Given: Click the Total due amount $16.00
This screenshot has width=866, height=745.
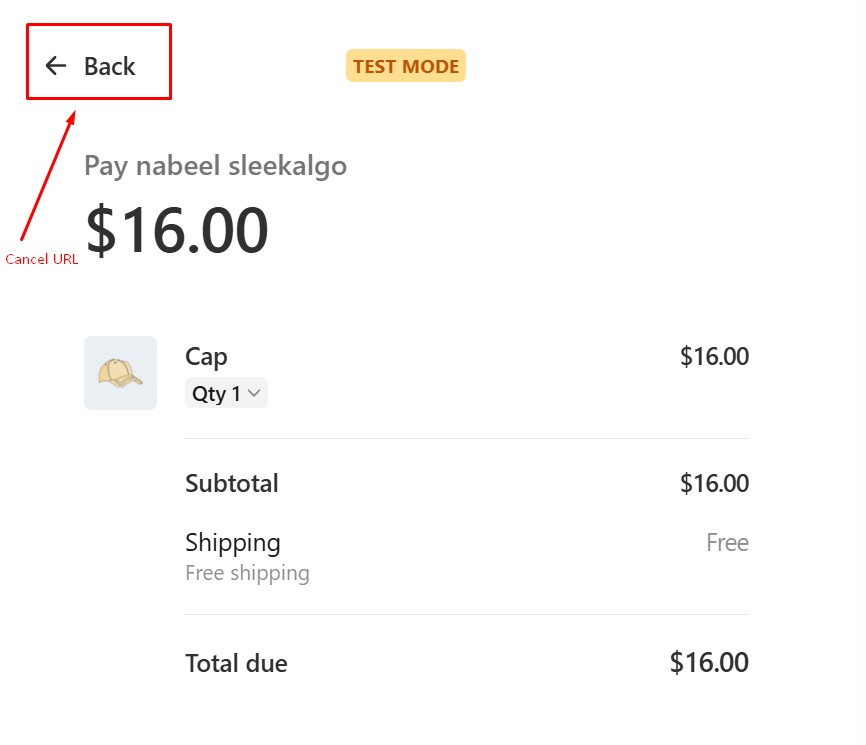Looking at the screenshot, I should 709,662.
